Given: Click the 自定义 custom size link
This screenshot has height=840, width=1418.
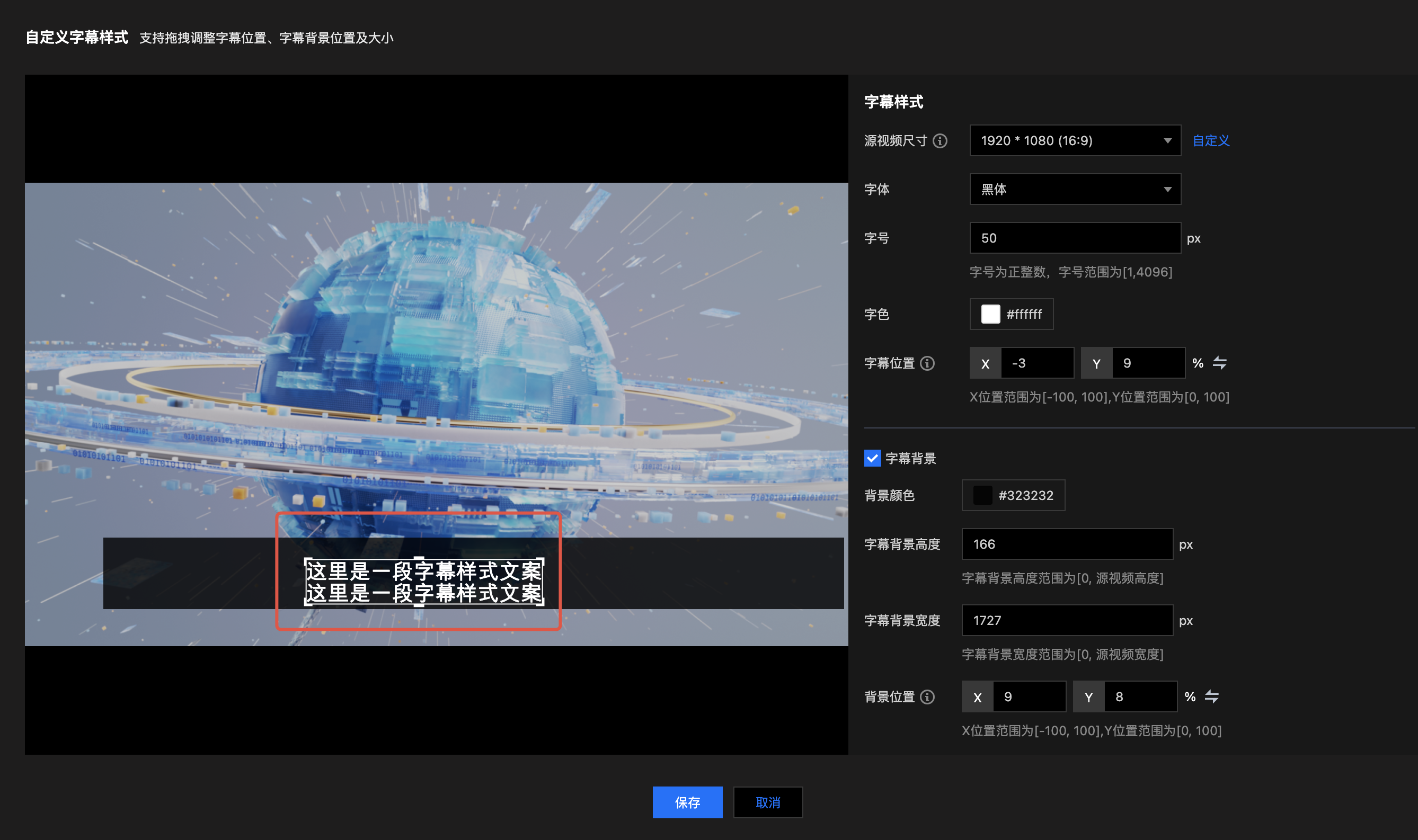Looking at the screenshot, I should pyautogui.click(x=1211, y=141).
